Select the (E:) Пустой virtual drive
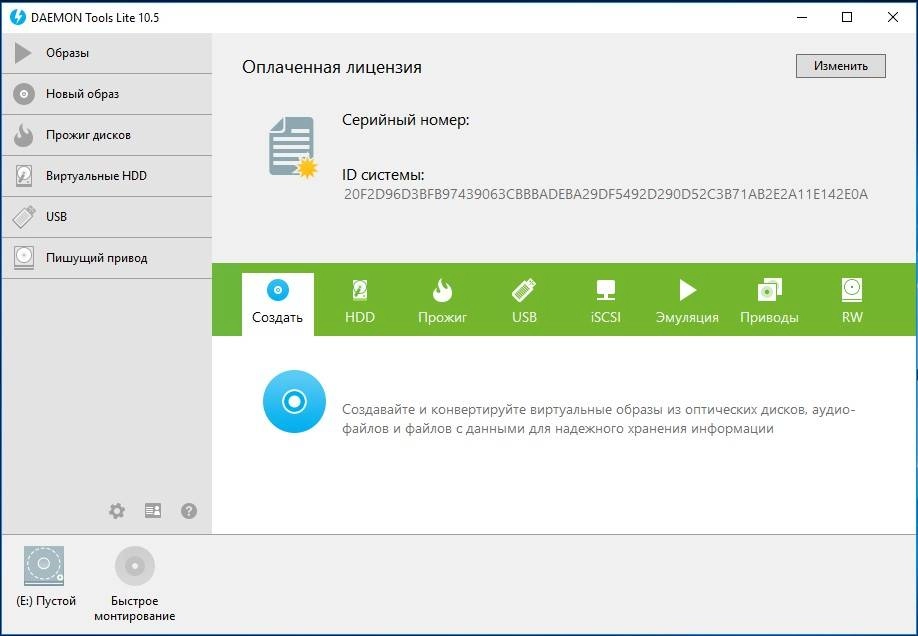Image resolution: width=918 pixels, height=636 pixels. pos(46,577)
